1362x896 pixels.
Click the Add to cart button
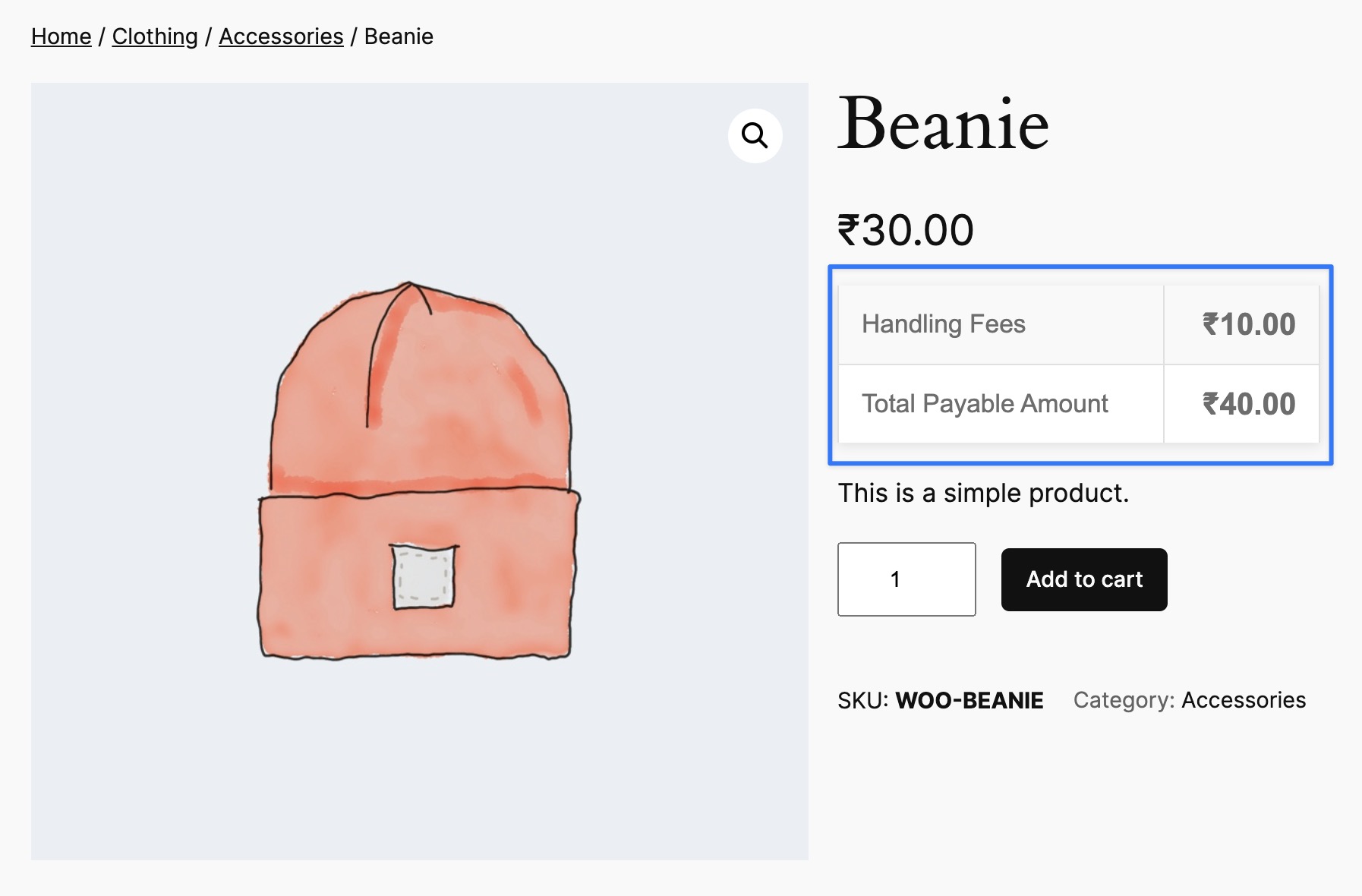point(1084,579)
